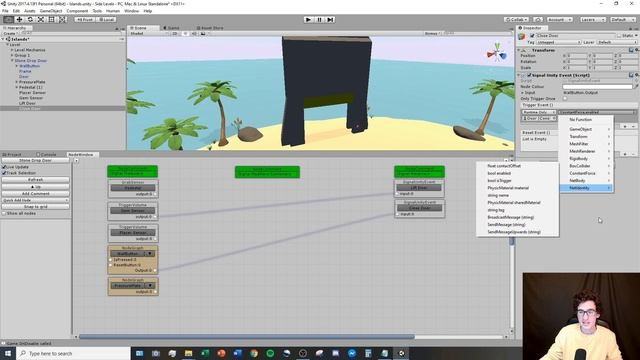Enable Show all nodes checkbox
Screen dimensions: 640x360
pyautogui.click(x=4, y=213)
